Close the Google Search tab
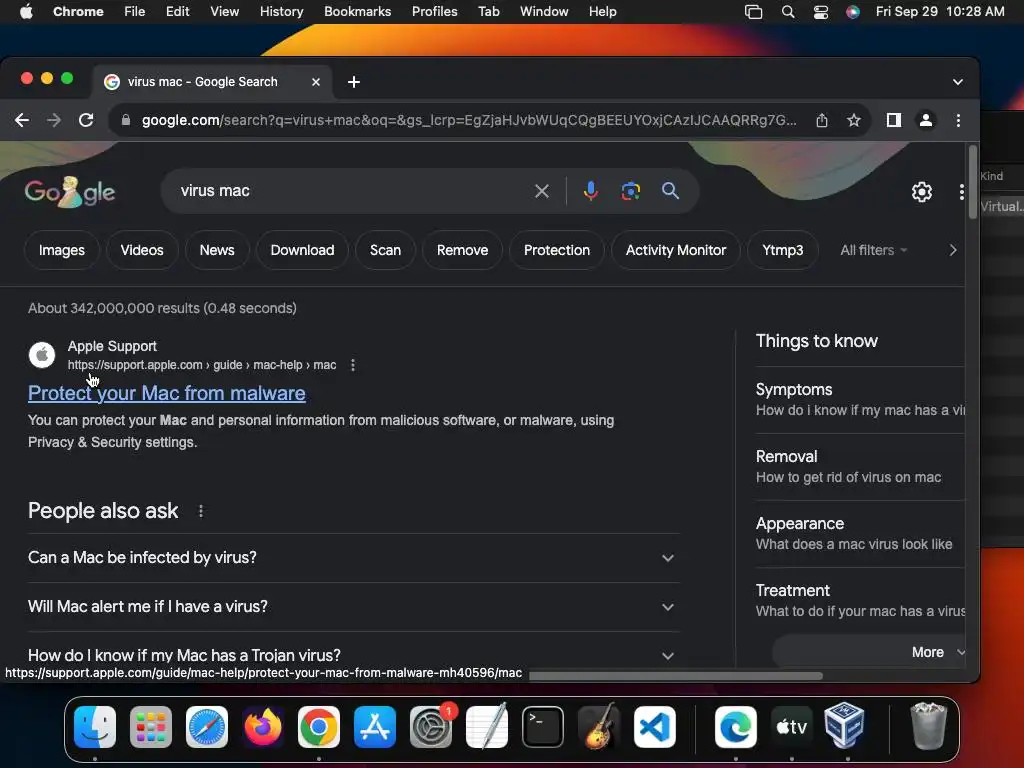This screenshot has width=1024, height=768. [x=316, y=82]
